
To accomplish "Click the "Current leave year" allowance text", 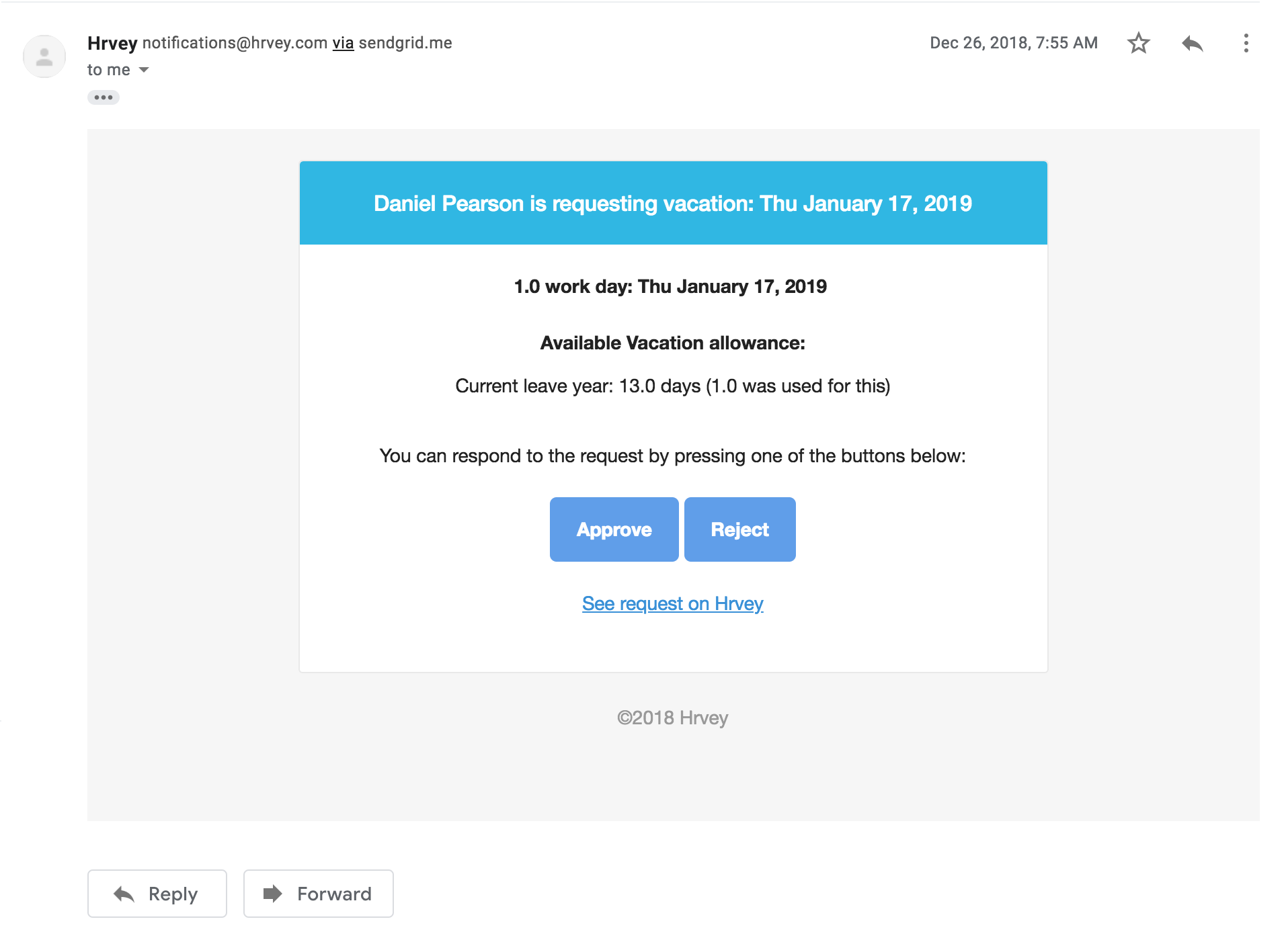I will pos(672,386).
